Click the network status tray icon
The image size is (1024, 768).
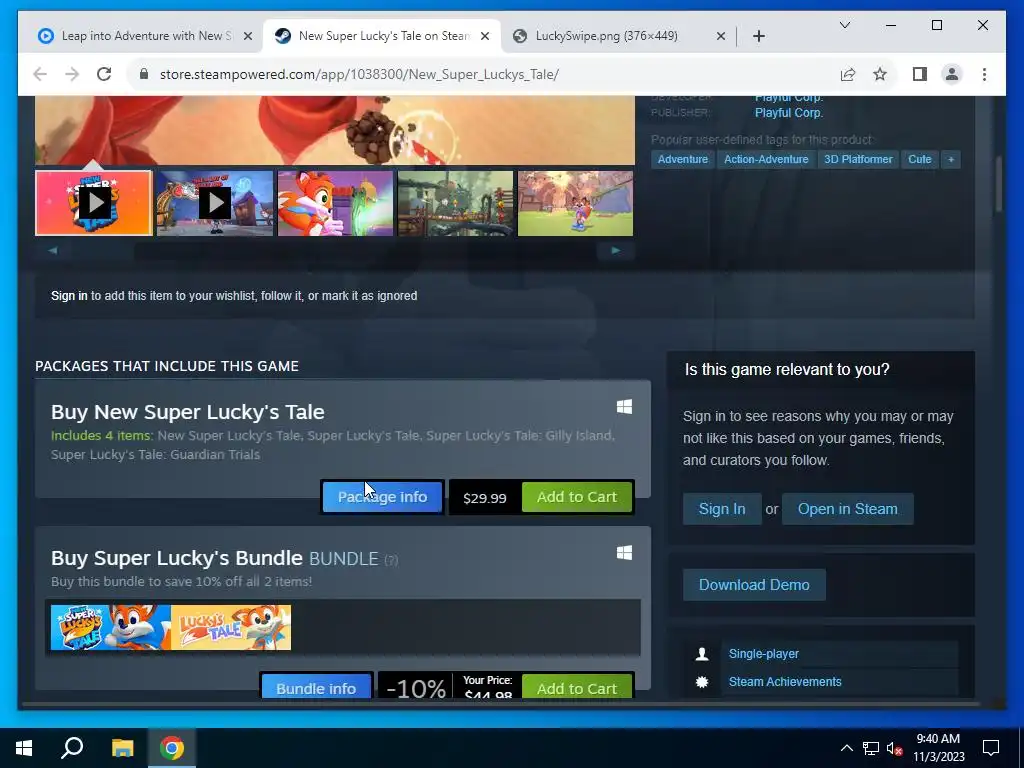pyautogui.click(x=871, y=748)
